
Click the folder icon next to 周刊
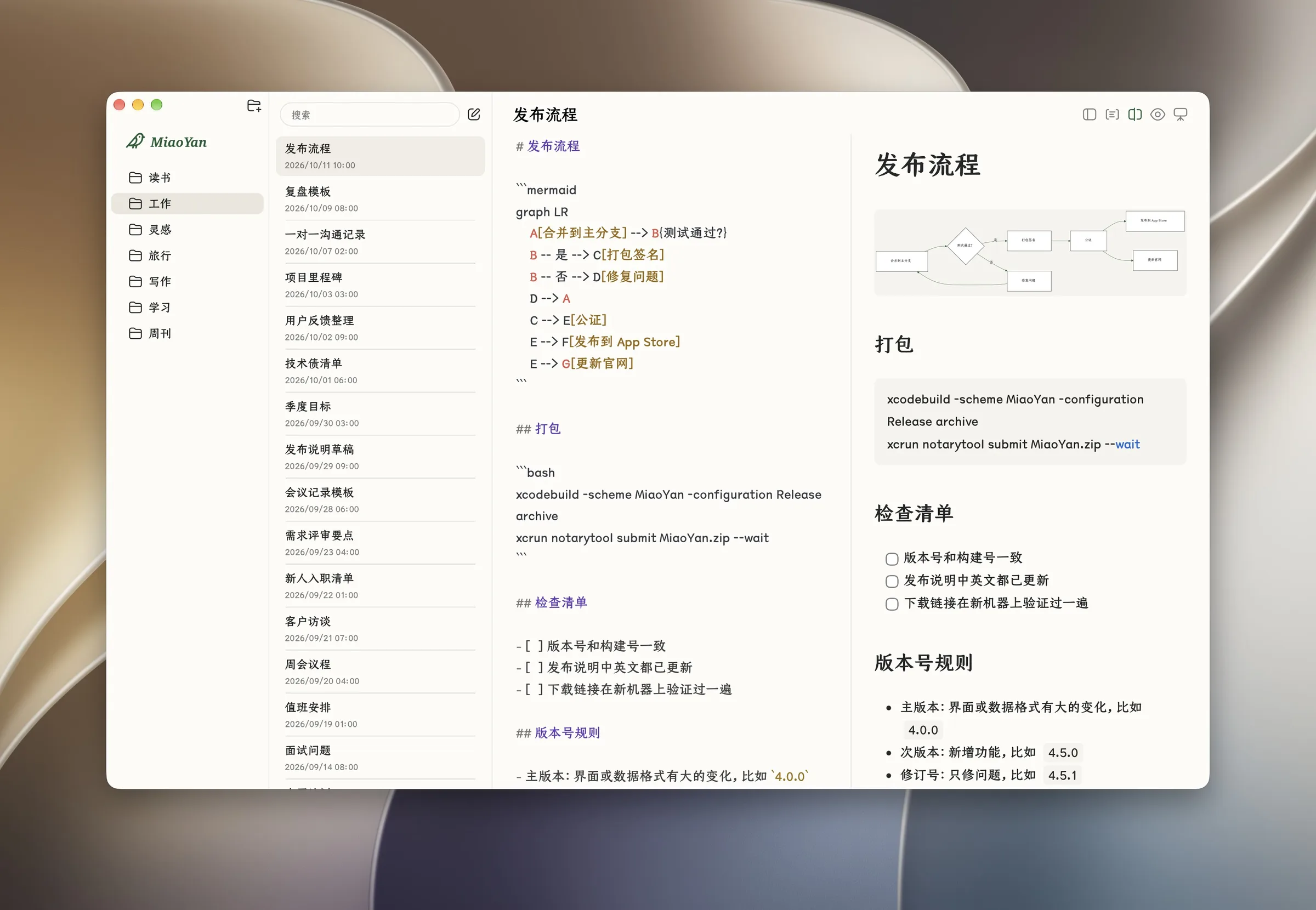(135, 333)
